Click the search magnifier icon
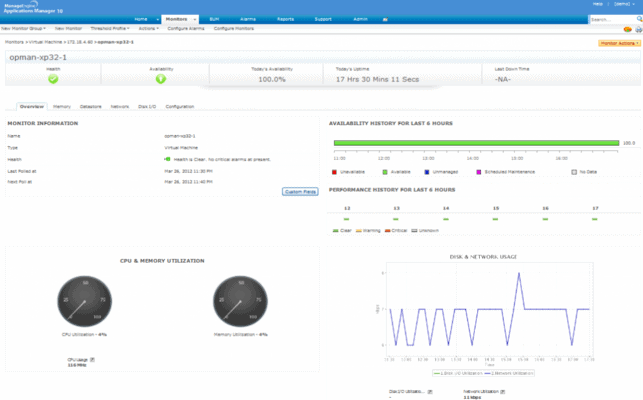The width and height of the screenshot is (643, 400). click(x=639, y=19)
